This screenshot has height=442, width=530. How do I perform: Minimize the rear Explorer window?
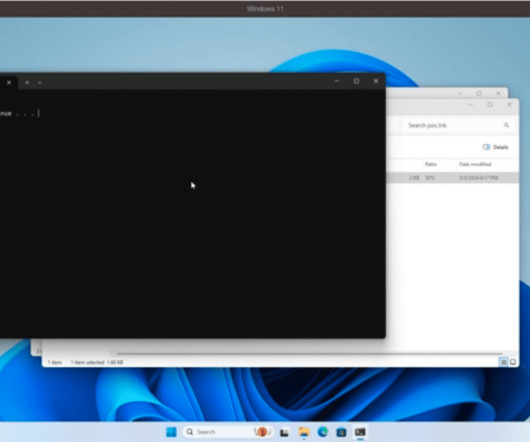coord(460,93)
